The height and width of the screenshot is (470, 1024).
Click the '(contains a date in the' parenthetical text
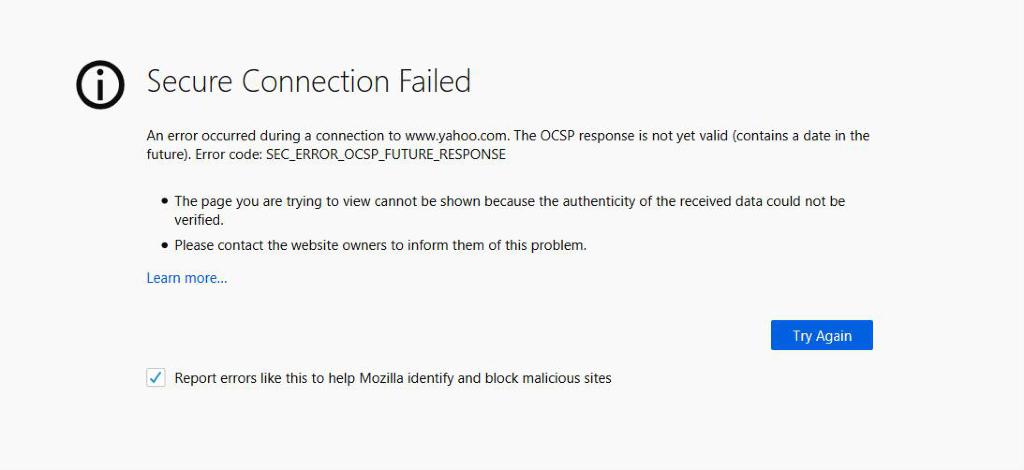click(x=801, y=135)
